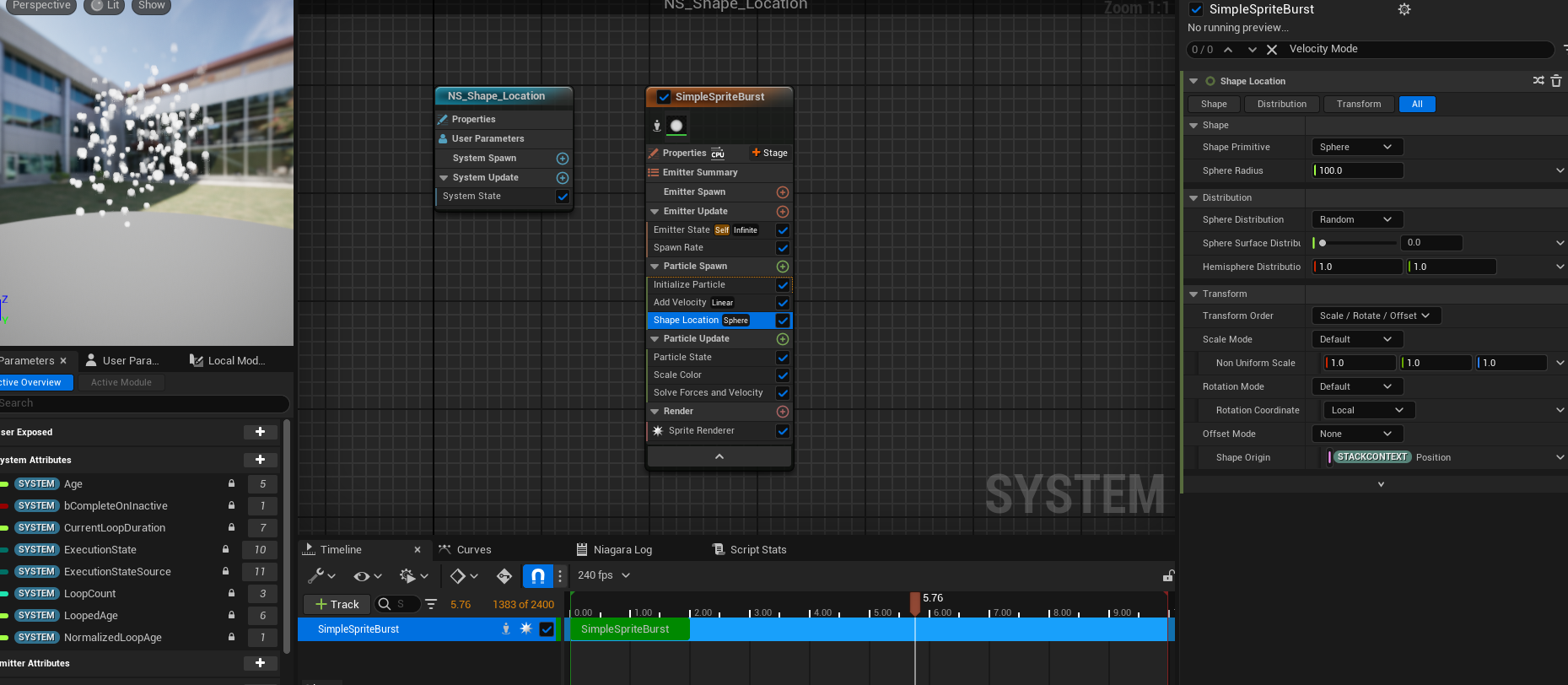Image resolution: width=1568 pixels, height=685 pixels.
Task: Add module to System Spawn
Action: click(x=563, y=159)
